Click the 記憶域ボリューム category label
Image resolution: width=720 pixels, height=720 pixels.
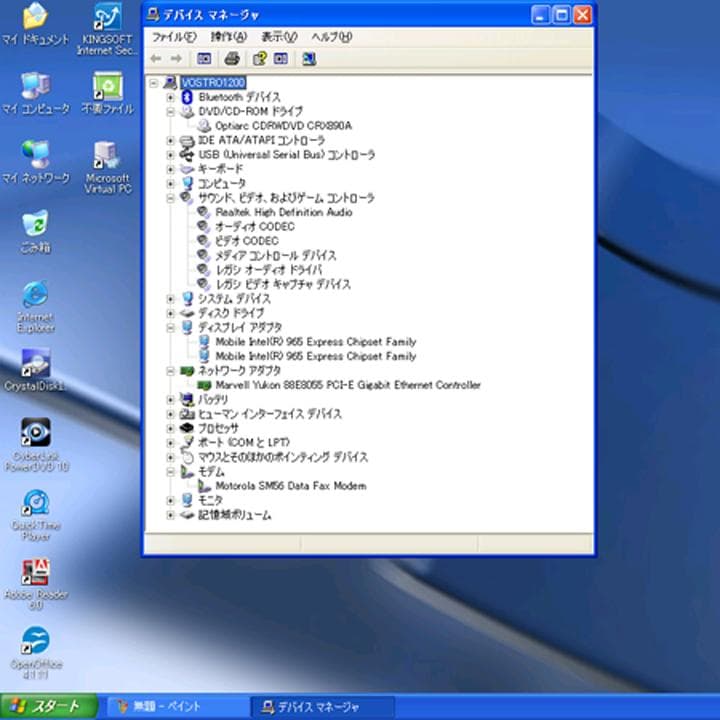click(234, 515)
